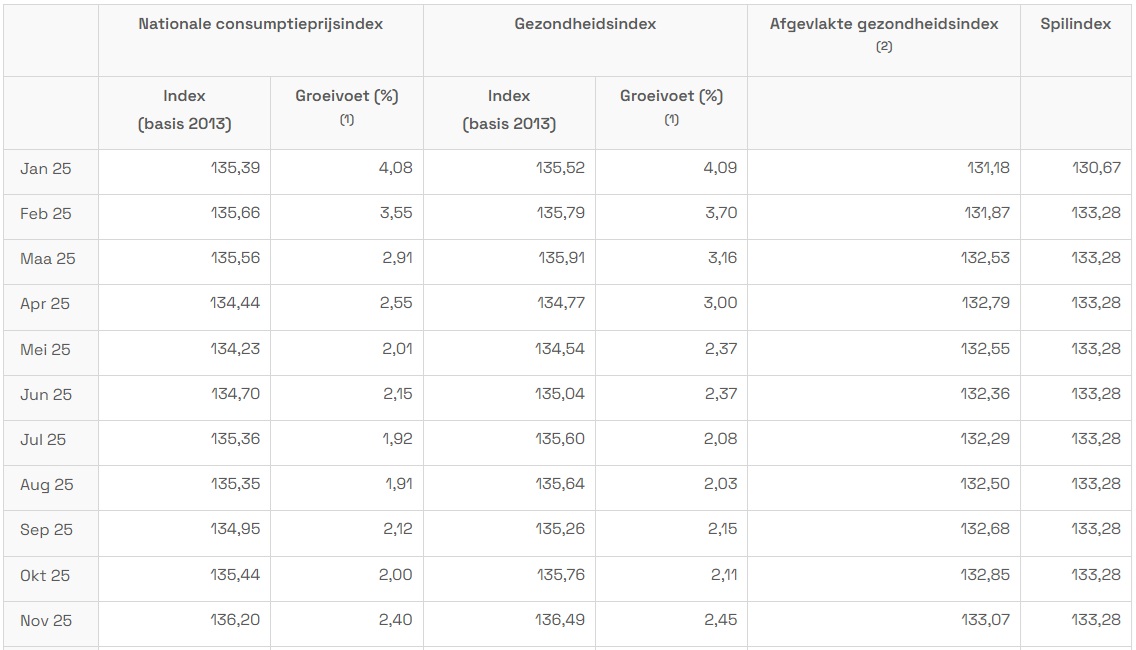Open footnote (1) under Gezondheidsindex Groeivoet

tap(671, 120)
